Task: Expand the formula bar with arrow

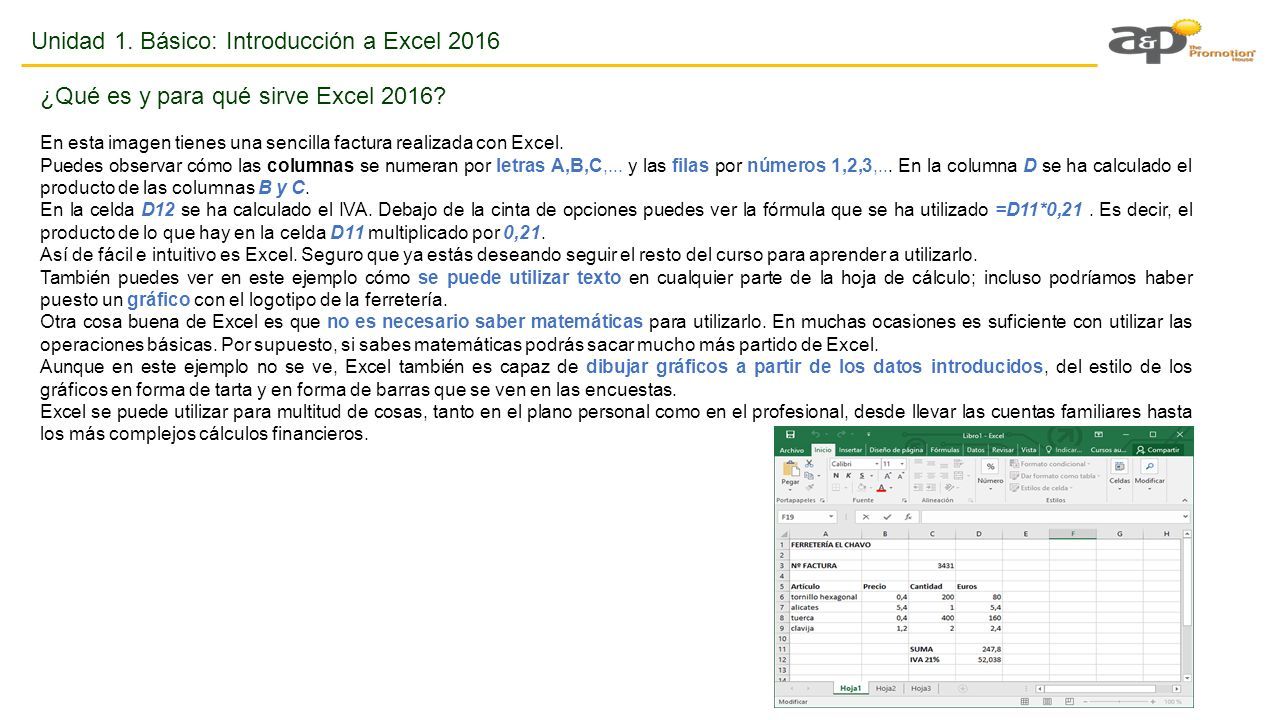Action: point(1185,517)
